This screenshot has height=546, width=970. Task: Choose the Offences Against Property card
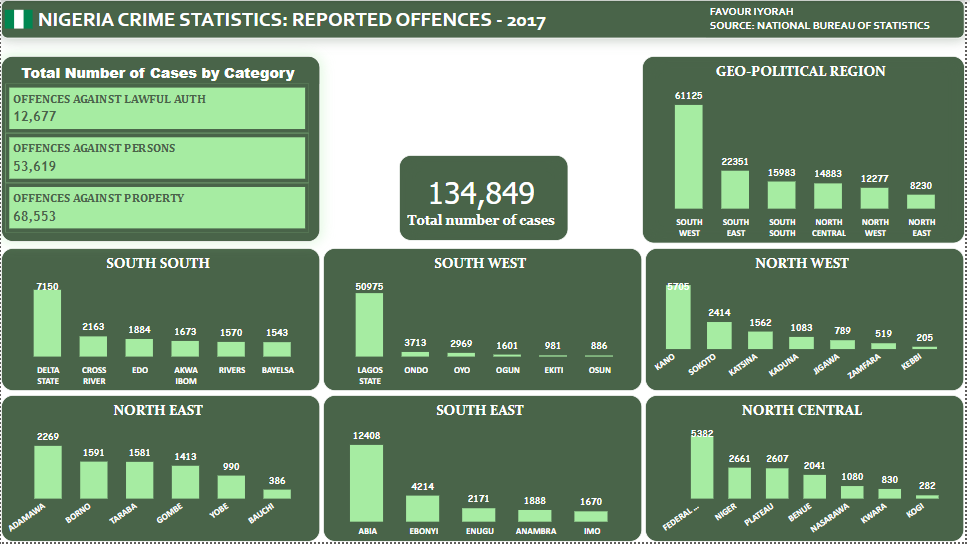(x=157, y=207)
